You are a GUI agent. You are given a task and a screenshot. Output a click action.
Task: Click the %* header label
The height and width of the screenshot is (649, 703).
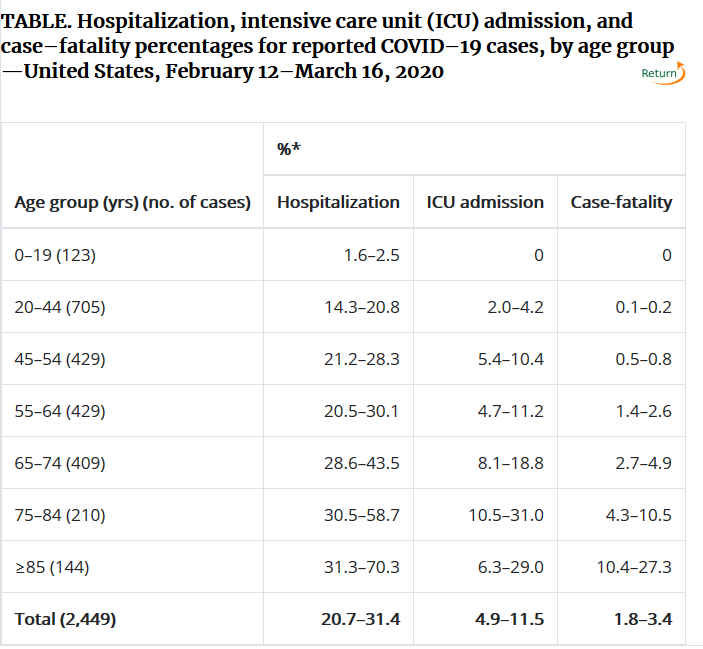coord(289,149)
